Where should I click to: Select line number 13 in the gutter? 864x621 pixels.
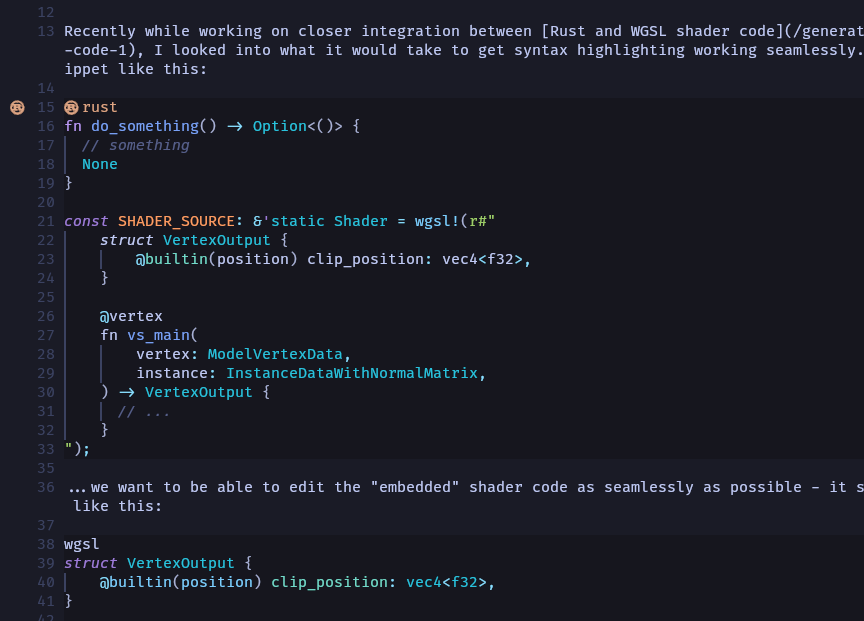(45, 31)
